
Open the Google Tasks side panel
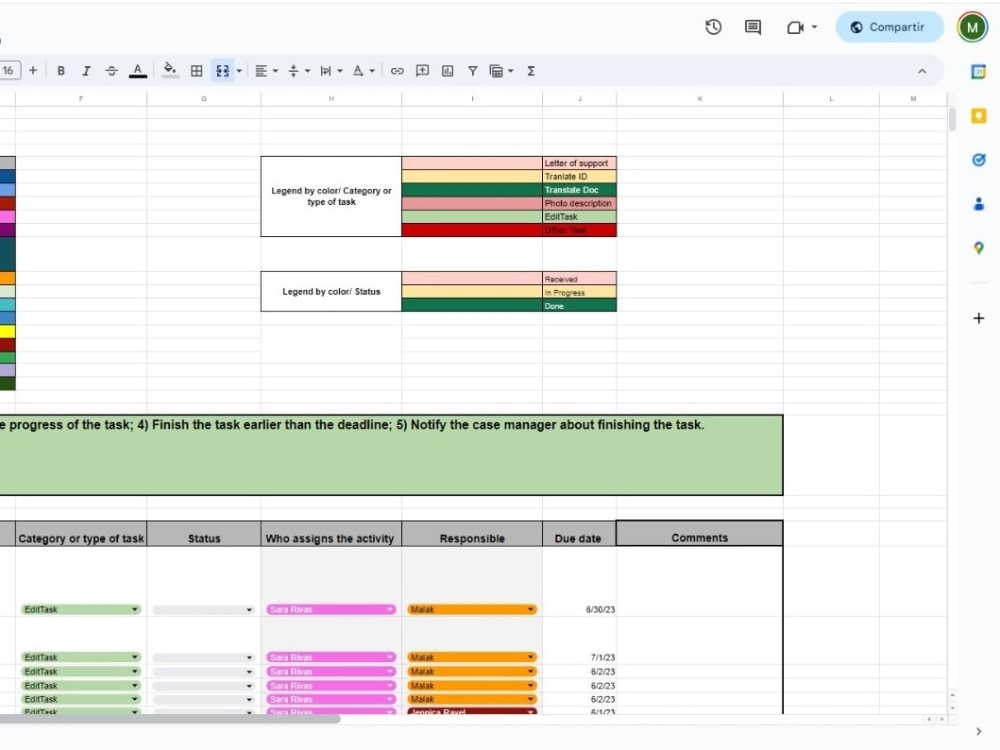[x=978, y=159]
